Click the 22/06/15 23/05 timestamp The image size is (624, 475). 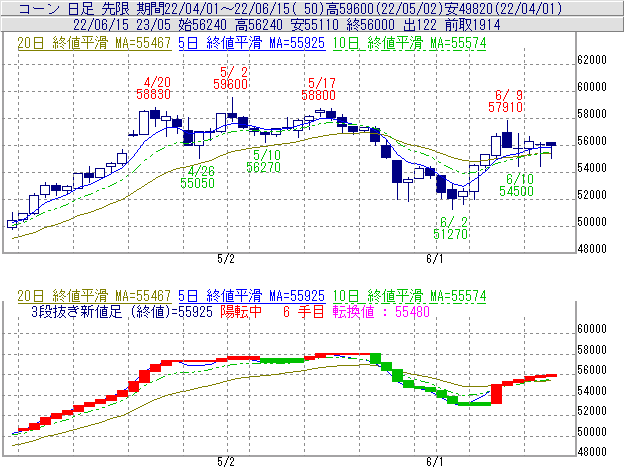tap(122, 25)
